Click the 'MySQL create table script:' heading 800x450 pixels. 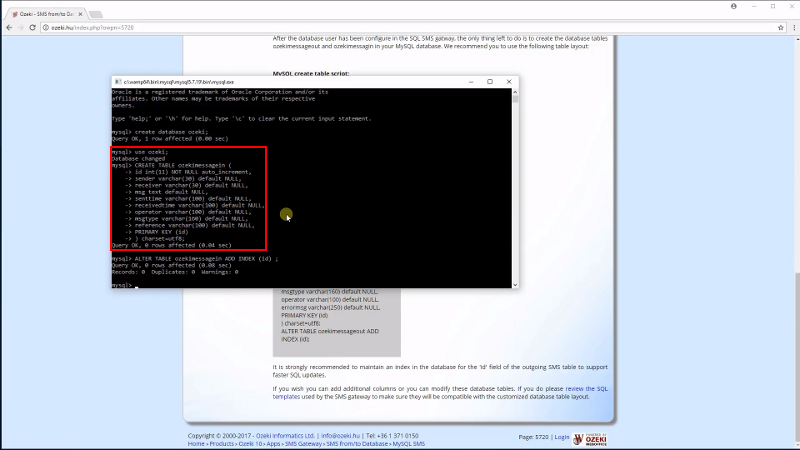click(x=311, y=73)
